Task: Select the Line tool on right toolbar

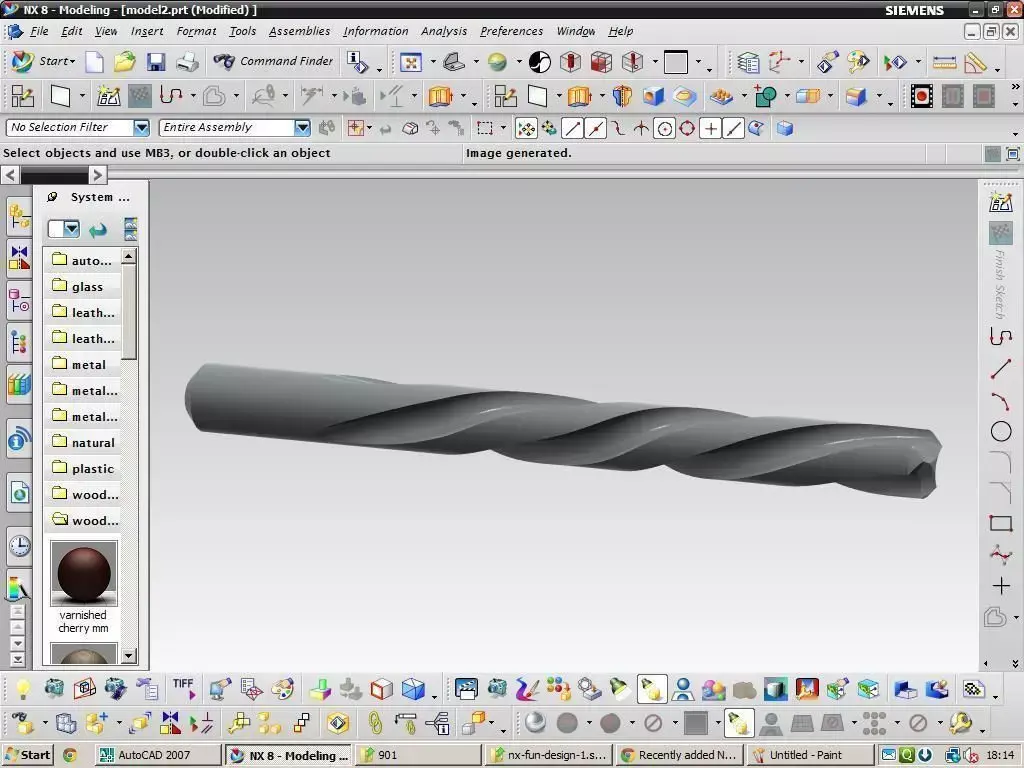Action: (1000, 369)
